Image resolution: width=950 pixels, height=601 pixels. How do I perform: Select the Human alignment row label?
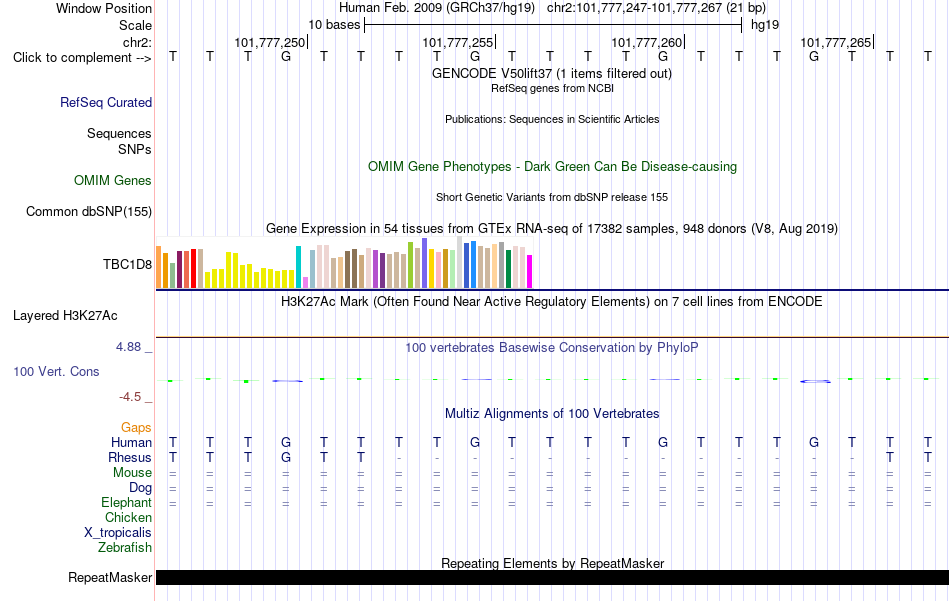131,442
